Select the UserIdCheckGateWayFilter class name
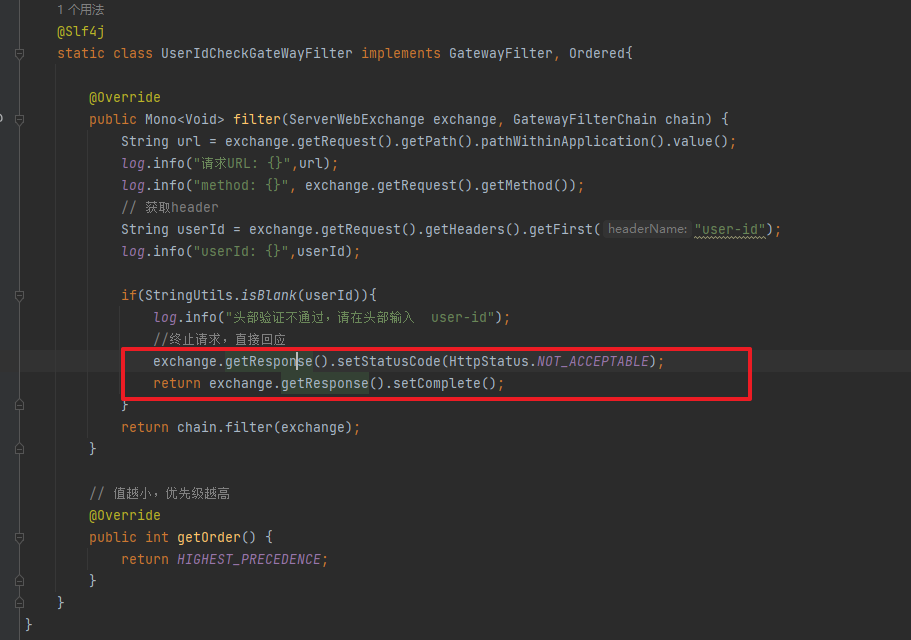911x640 pixels. tap(256, 53)
